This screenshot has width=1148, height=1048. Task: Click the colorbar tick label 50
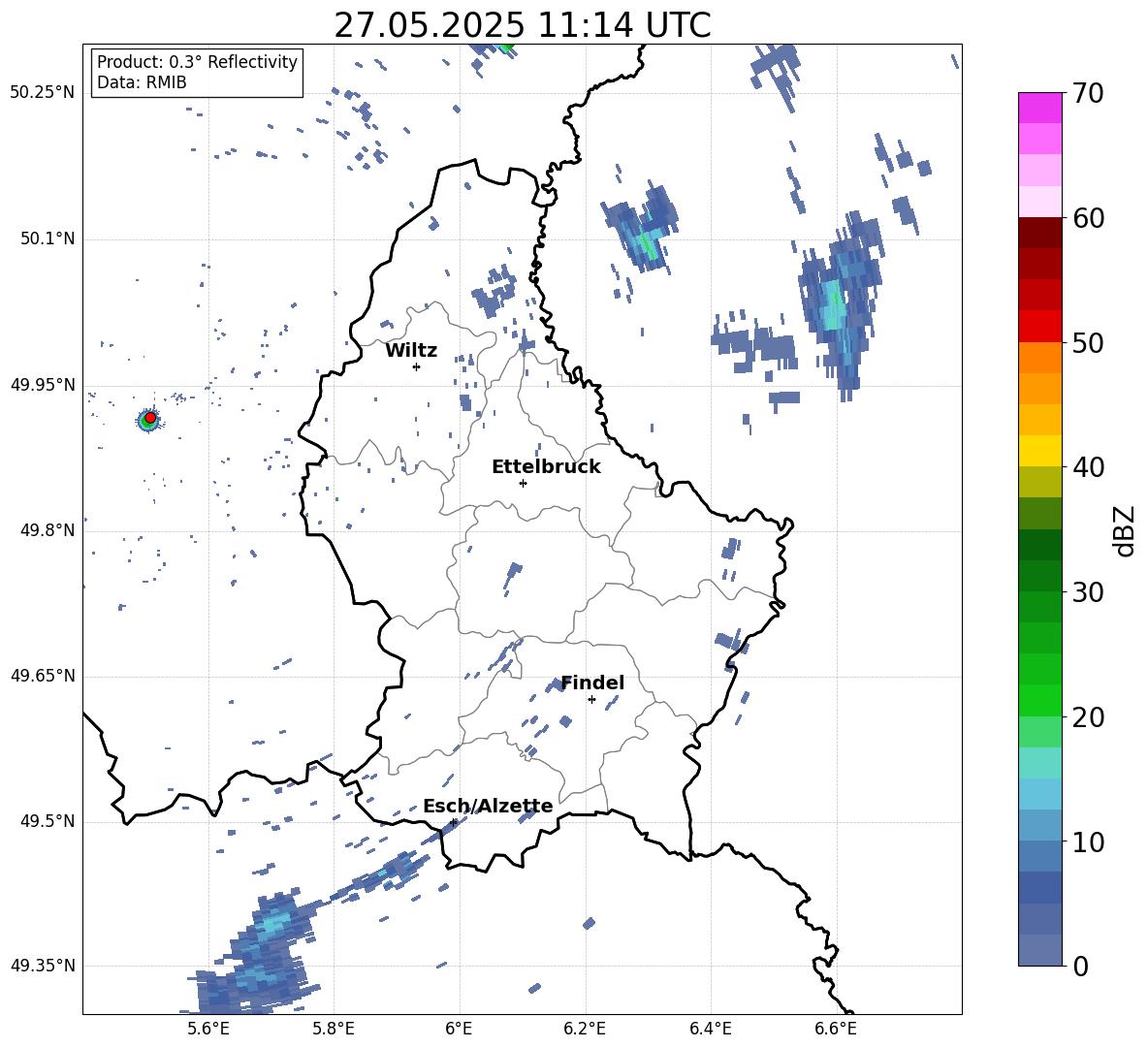point(1088,343)
